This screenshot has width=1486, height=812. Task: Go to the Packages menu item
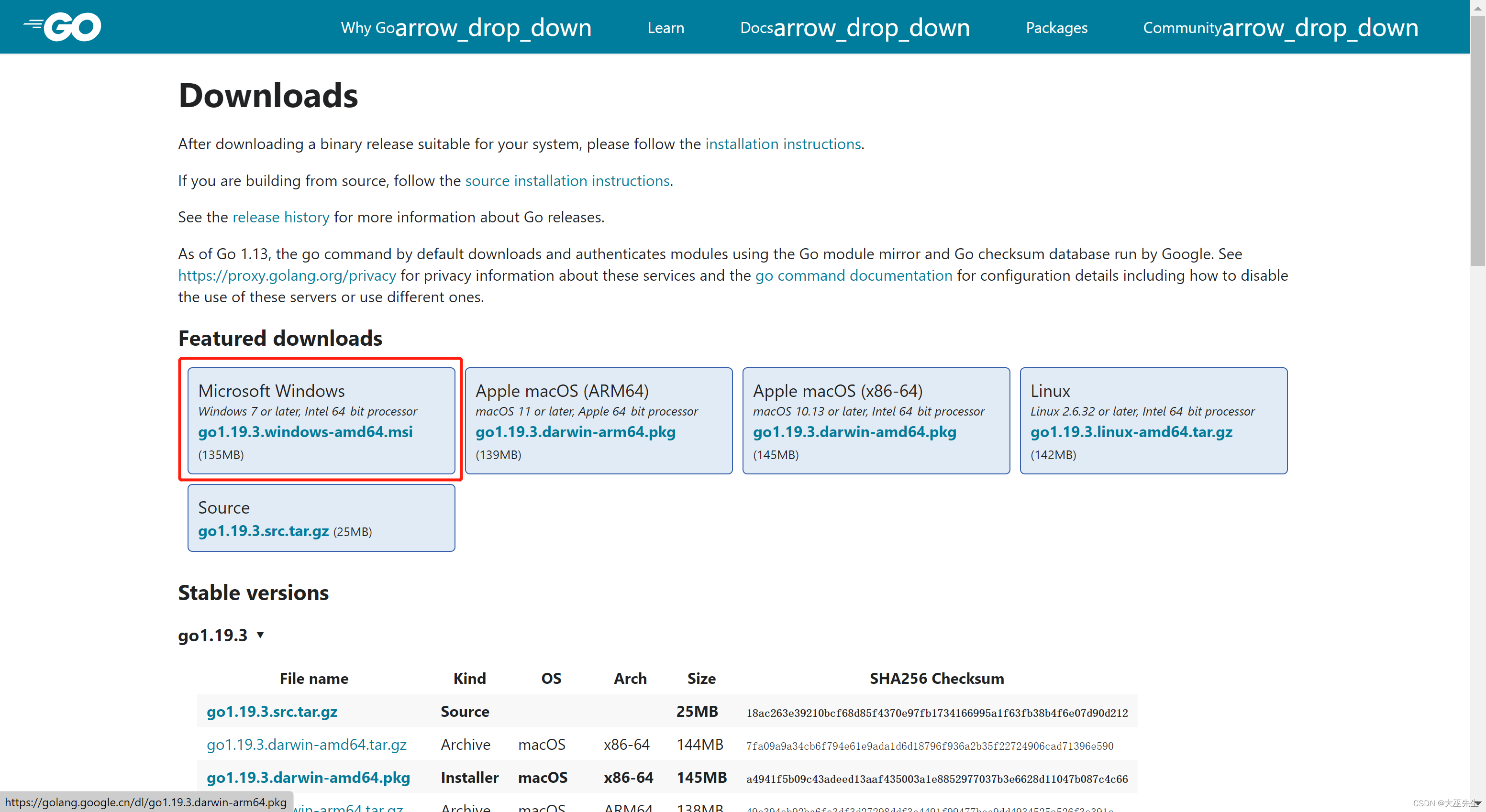(x=1056, y=28)
